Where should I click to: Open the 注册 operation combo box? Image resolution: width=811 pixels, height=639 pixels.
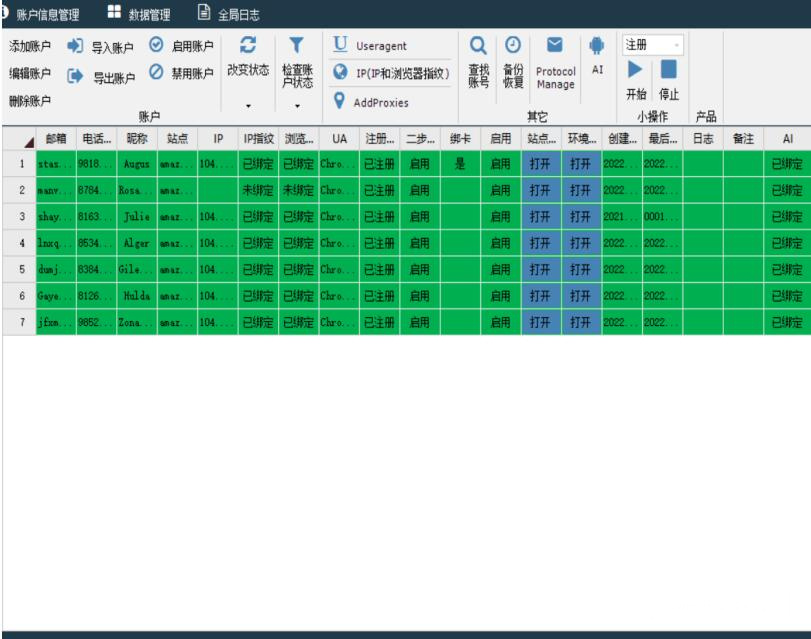[x=652, y=45]
